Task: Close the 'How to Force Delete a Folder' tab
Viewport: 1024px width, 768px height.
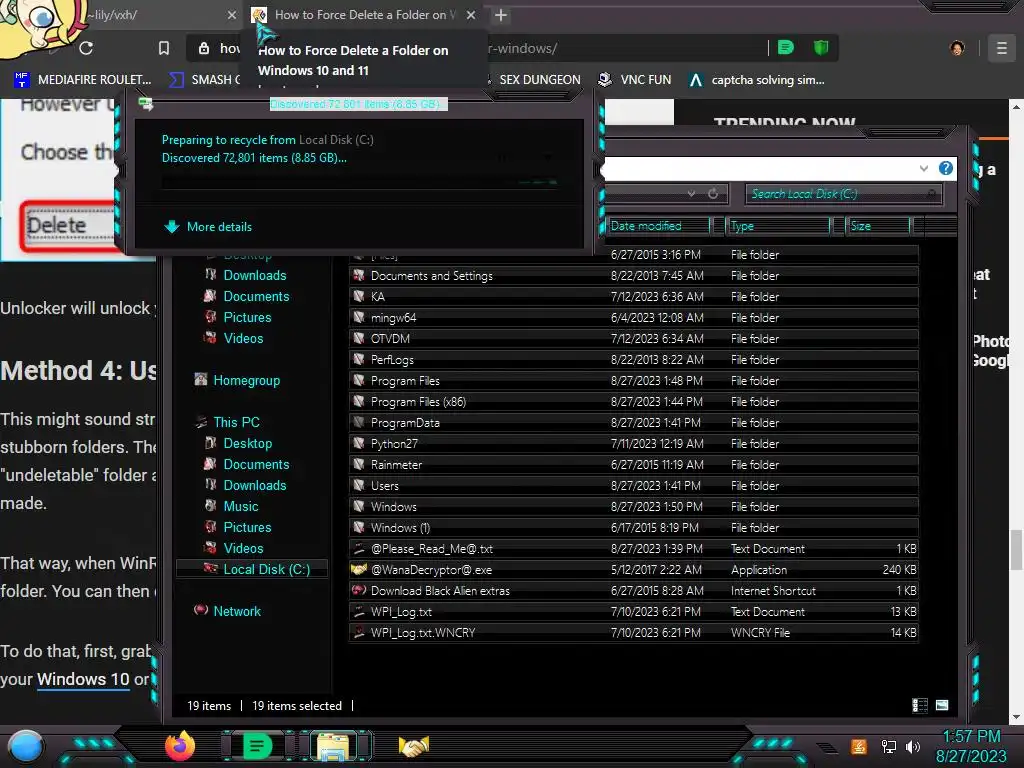Action: click(471, 15)
